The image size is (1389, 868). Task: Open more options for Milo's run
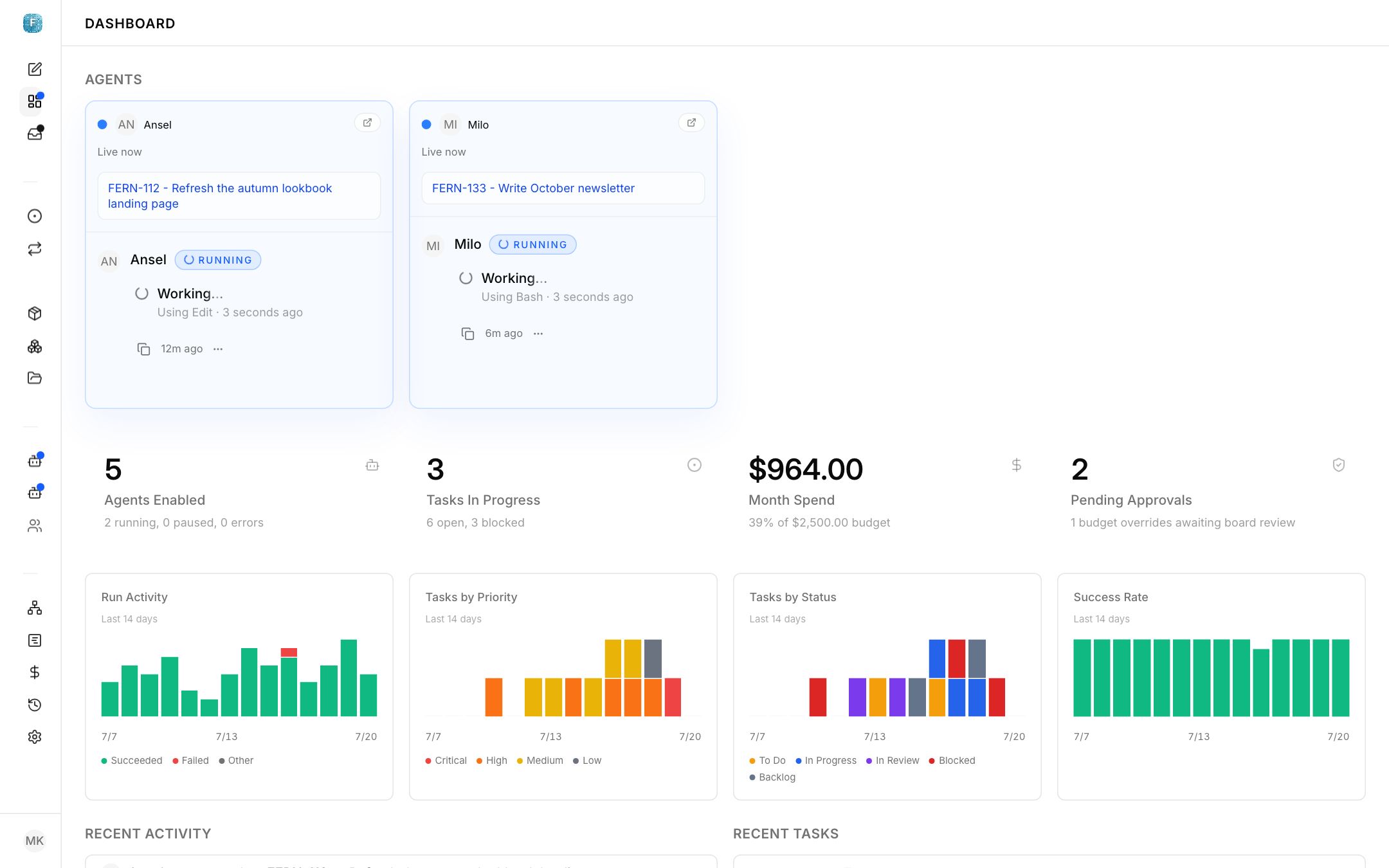(x=538, y=334)
